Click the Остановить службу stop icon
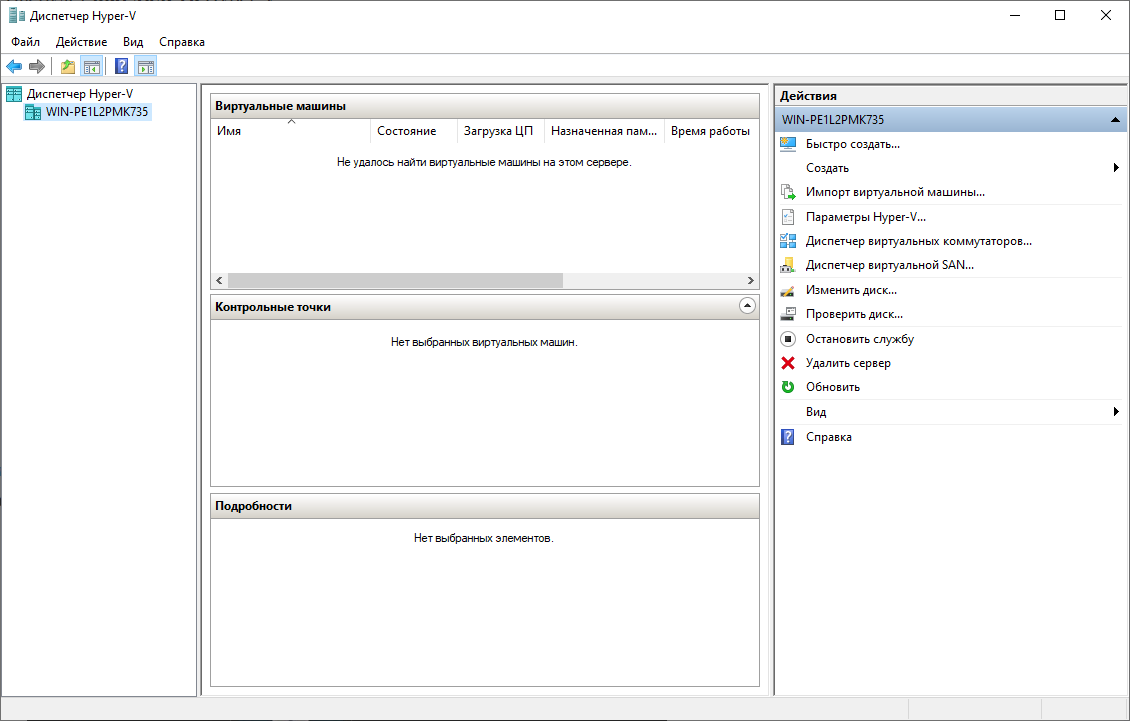Image resolution: width=1130 pixels, height=721 pixels. pos(788,339)
